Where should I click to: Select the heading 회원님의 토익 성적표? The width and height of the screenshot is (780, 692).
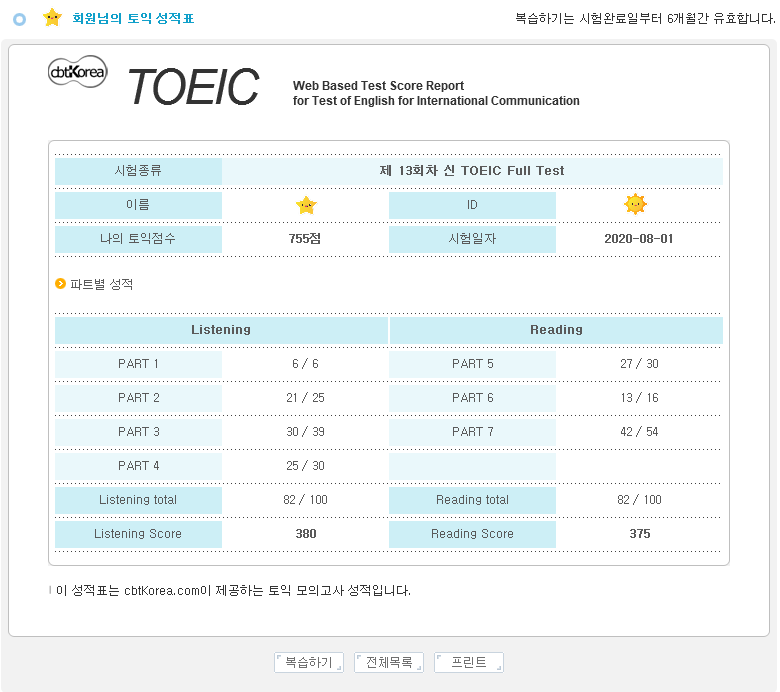(x=133, y=18)
